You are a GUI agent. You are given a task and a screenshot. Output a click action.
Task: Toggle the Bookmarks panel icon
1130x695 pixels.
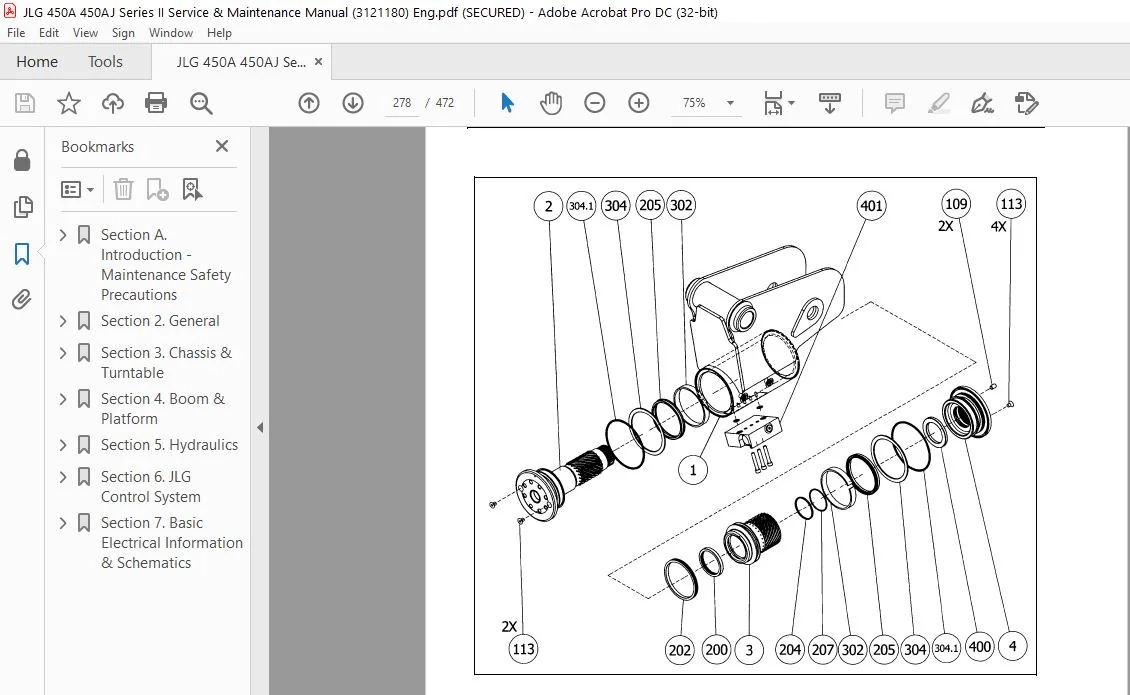[22, 254]
